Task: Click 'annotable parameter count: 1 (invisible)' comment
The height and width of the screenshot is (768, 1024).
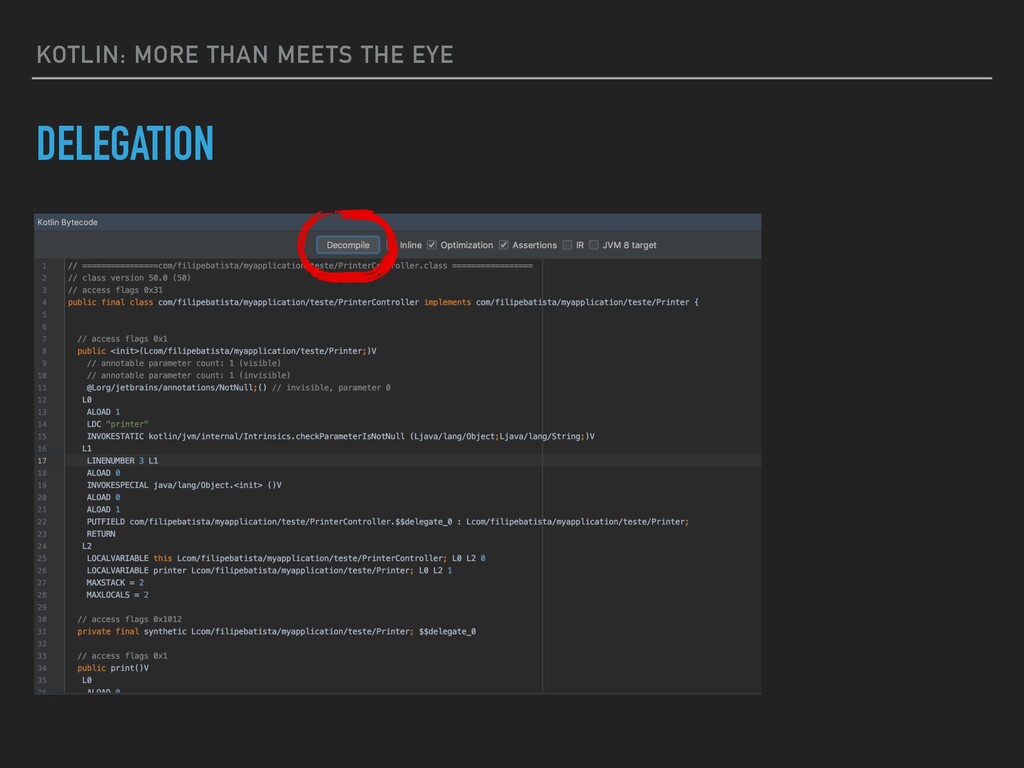Action: point(188,376)
